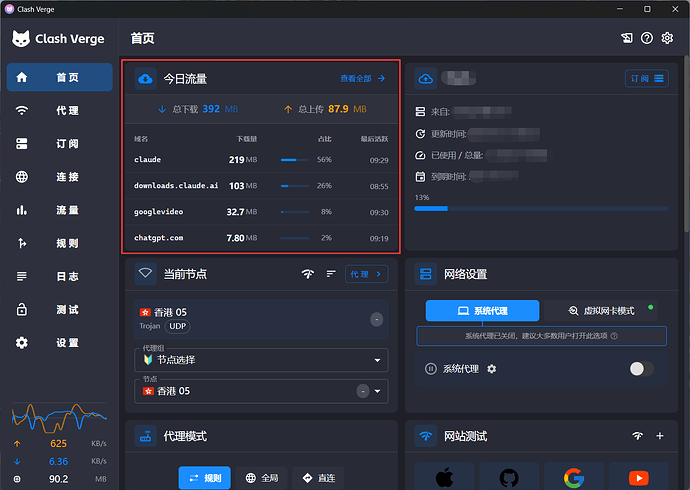
Task: Select the 虚拟网卡模式 tab
Action: click(x=601, y=311)
